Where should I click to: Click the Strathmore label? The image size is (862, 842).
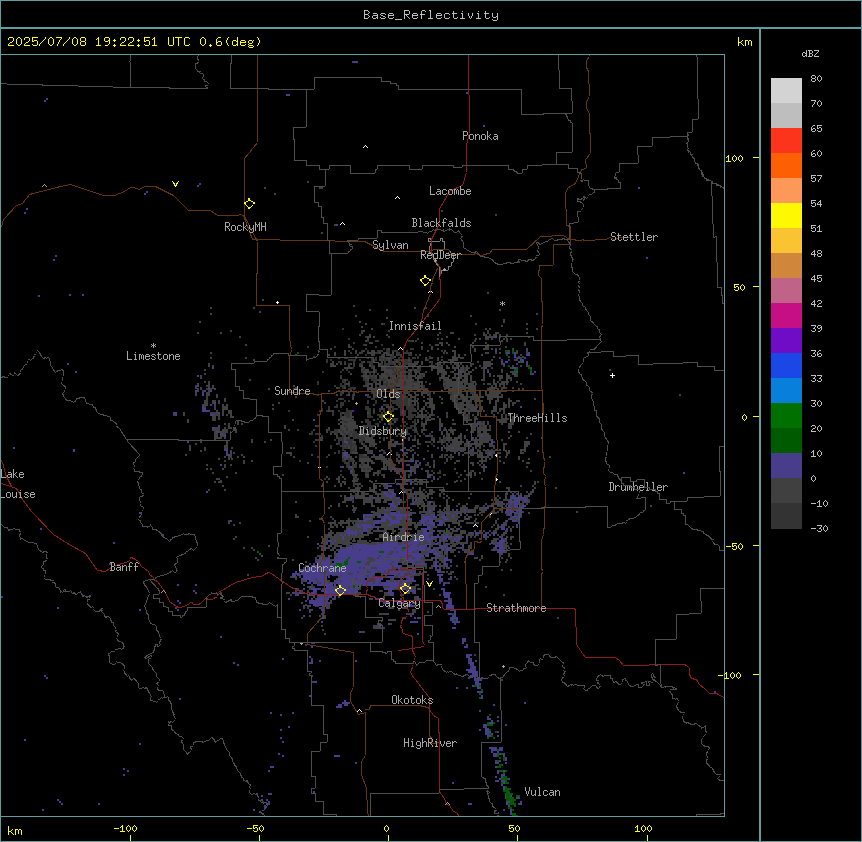[516, 608]
